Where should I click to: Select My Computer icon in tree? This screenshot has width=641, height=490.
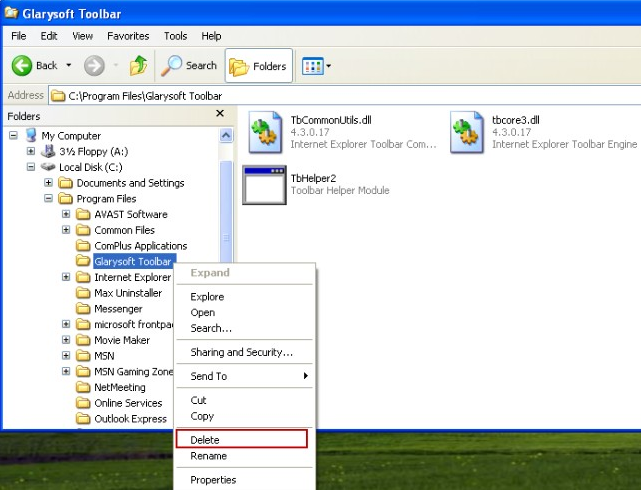pos(31,135)
